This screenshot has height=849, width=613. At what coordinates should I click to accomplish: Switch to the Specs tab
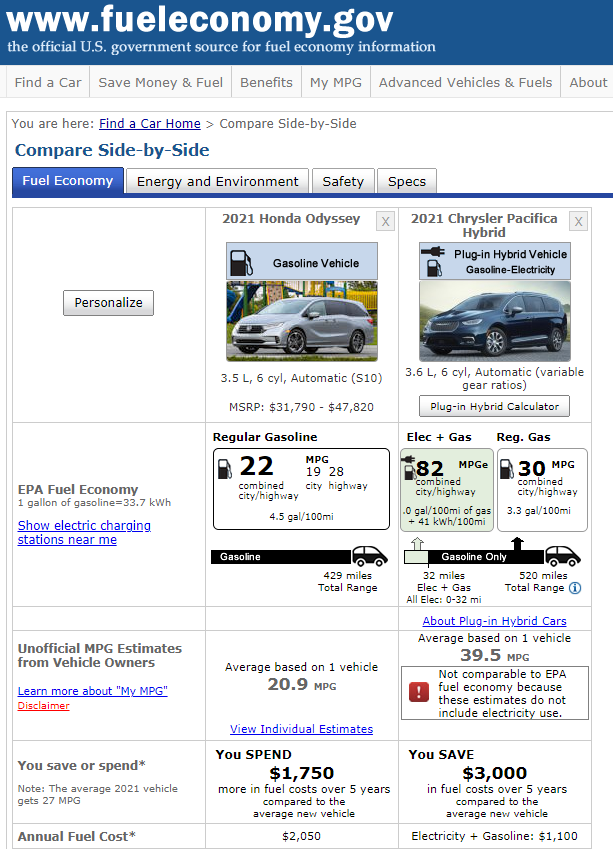(407, 181)
